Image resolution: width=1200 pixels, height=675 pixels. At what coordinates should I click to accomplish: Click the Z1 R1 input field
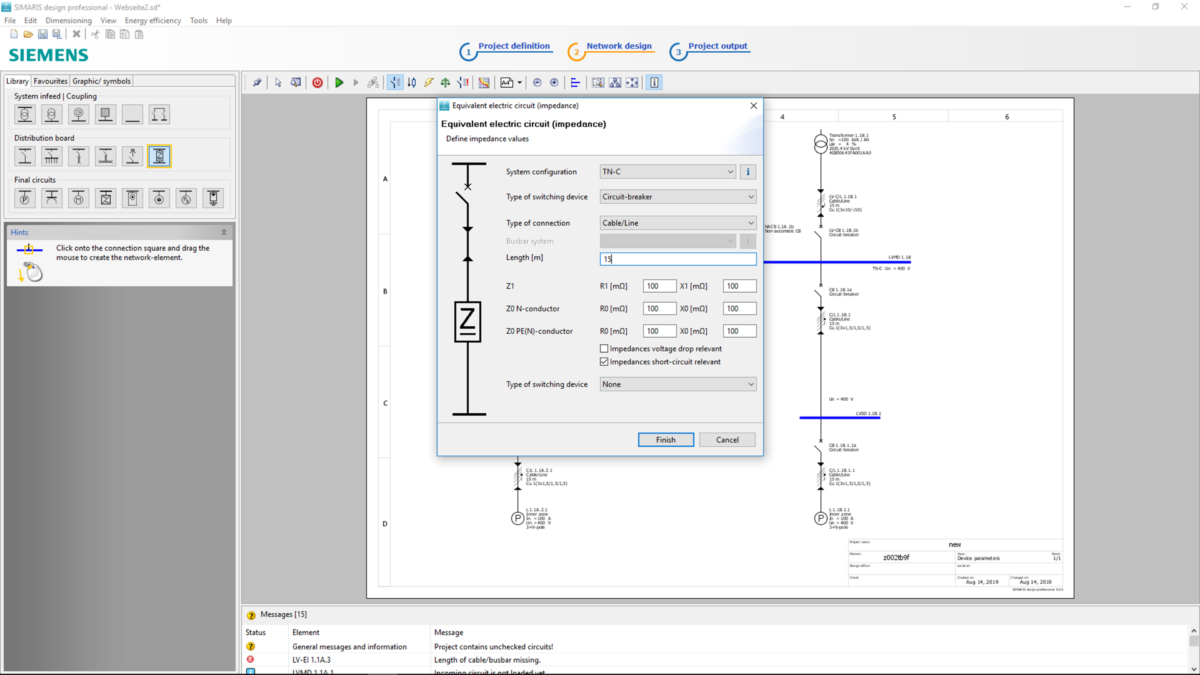pyautogui.click(x=660, y=286)
